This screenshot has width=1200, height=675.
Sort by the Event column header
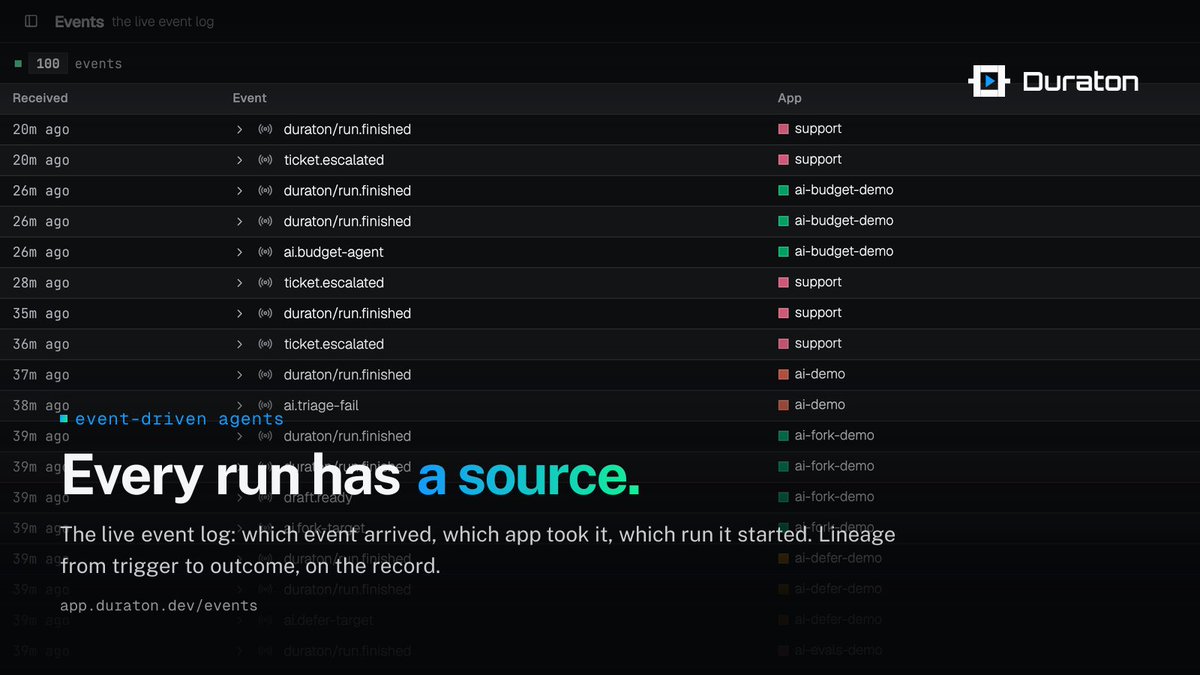click(249, 98)
